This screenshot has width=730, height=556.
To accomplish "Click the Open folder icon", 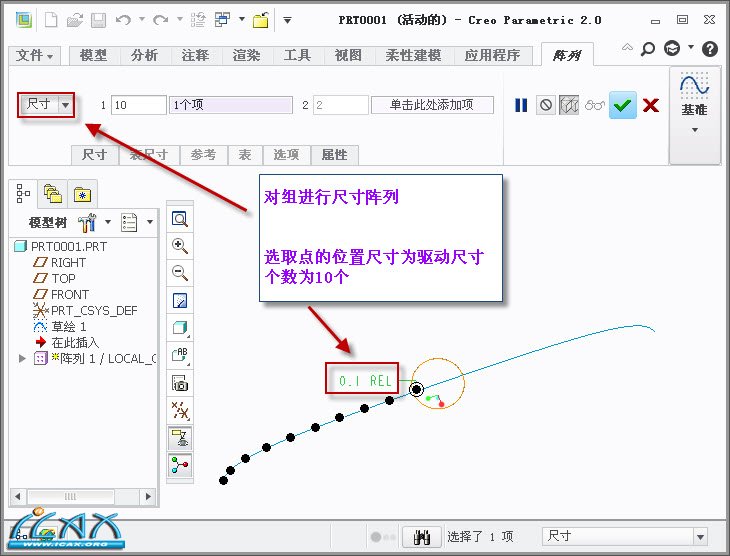I will point(74,20).
